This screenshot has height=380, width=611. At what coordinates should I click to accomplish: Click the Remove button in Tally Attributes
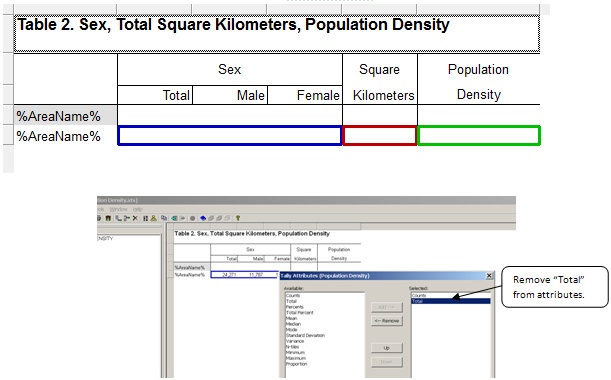tap(387, 321)
